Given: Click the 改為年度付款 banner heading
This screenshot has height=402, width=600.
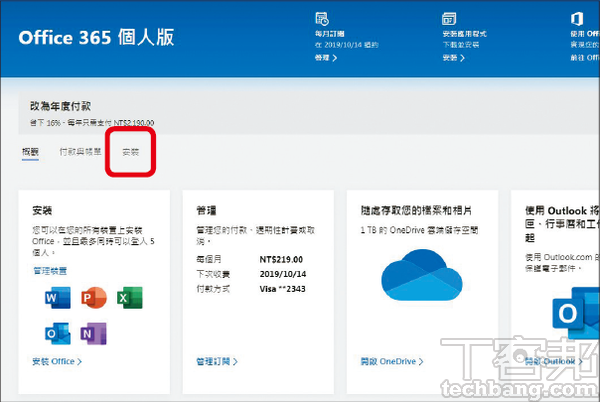Looking at the screenshot, I should [x=60, y=106].
